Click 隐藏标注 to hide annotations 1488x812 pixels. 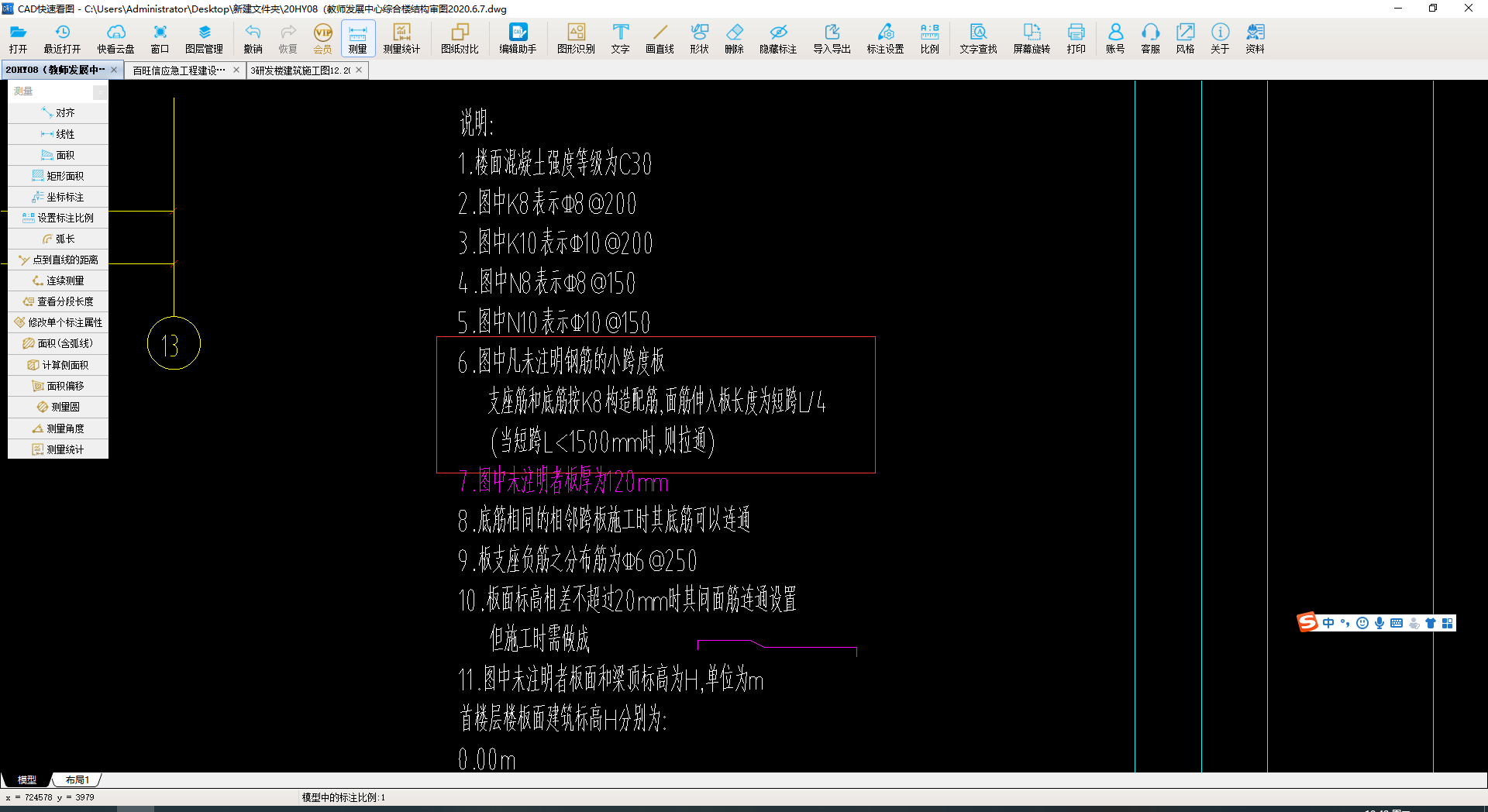[778, 39]
